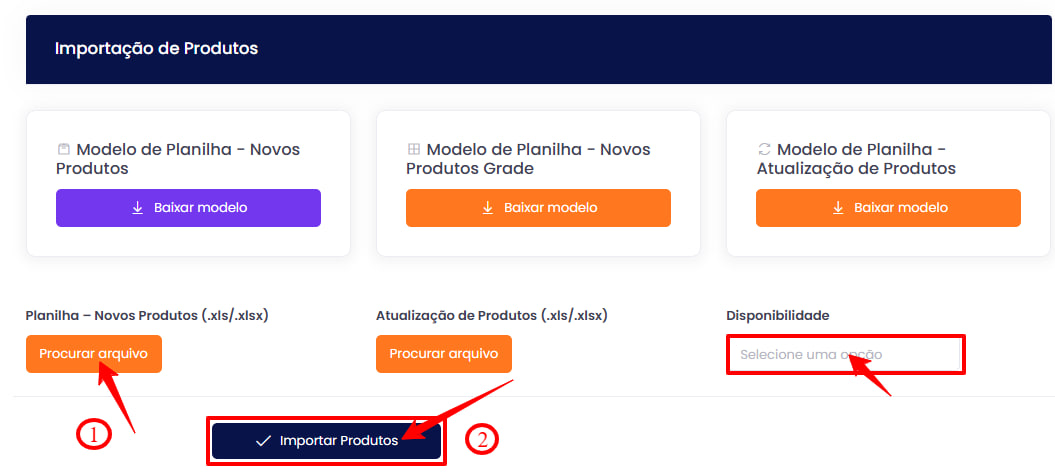1055x474 pixels.
Task: Click the refresh icon beside Atualização de Produtos model
Action: [764, 149]
